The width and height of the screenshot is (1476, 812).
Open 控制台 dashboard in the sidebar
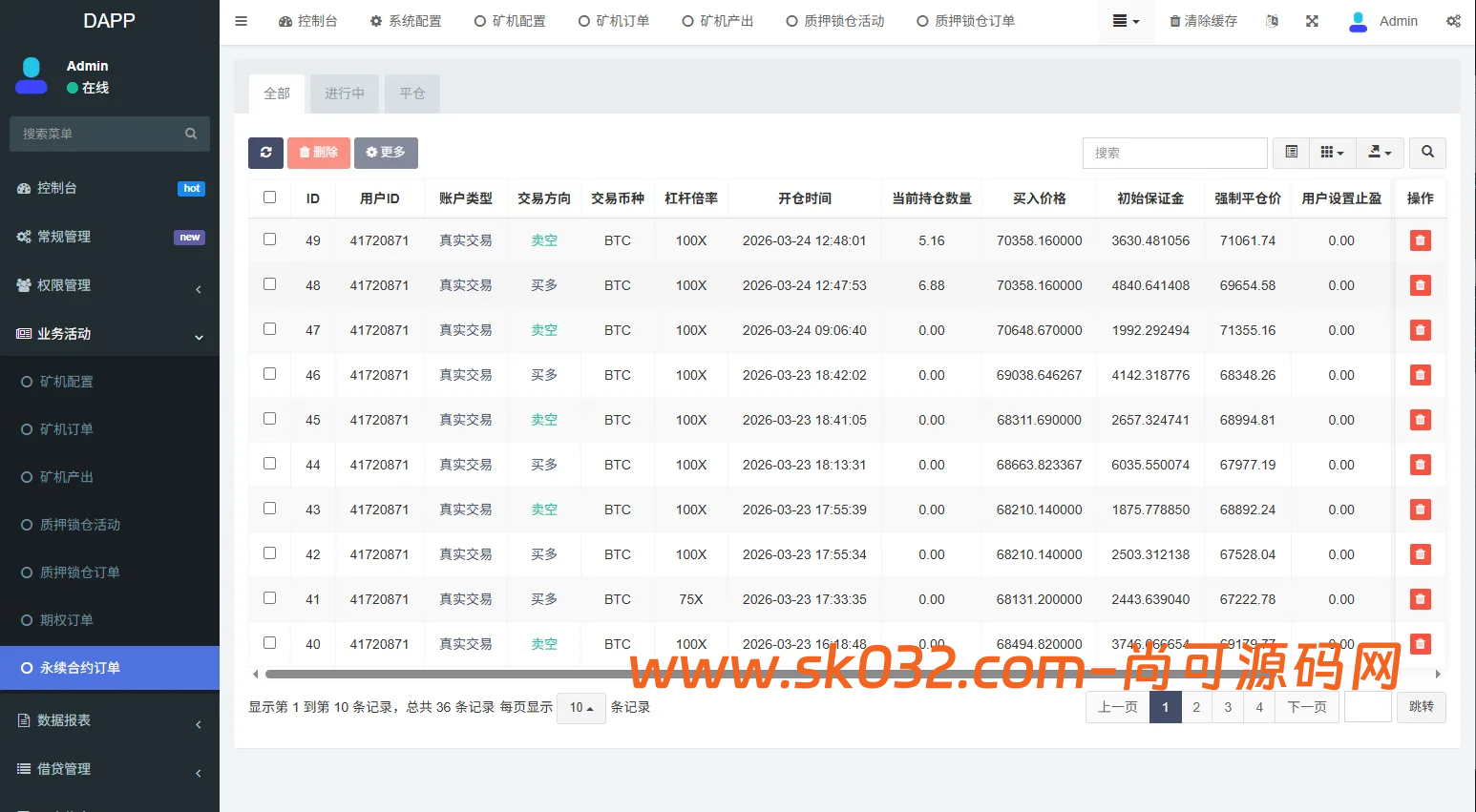(110, 188)
